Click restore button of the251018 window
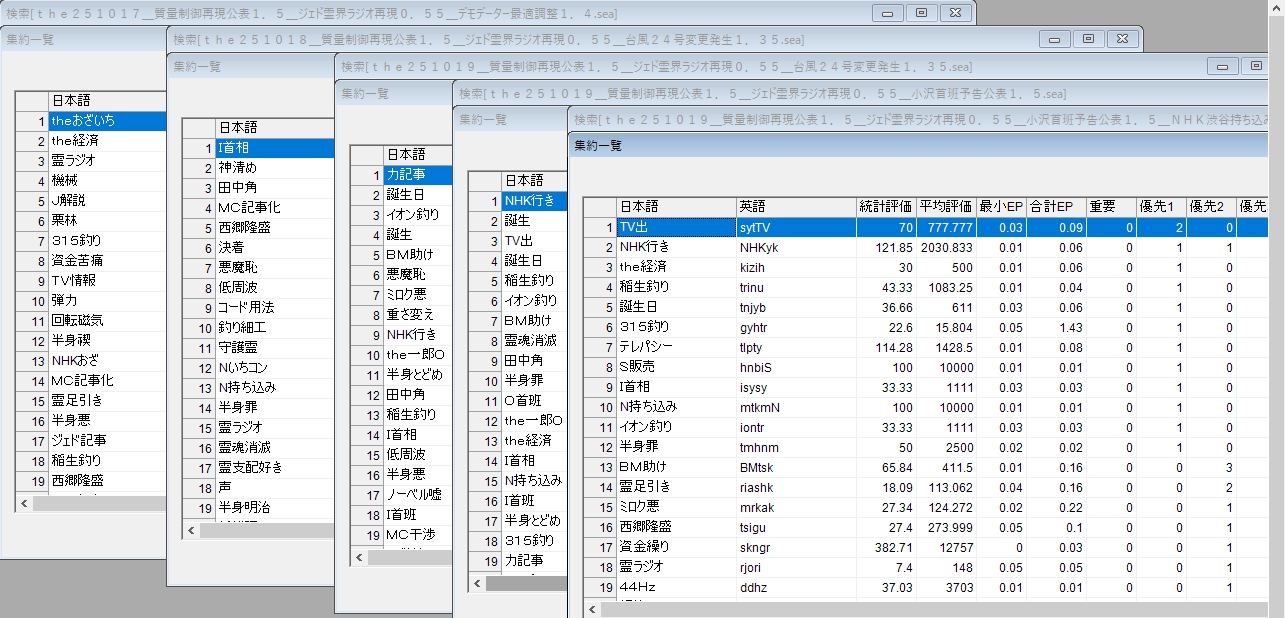The height and width of the screenshot is (618, 1285). pyautogui.click(x=1088, y=39)
